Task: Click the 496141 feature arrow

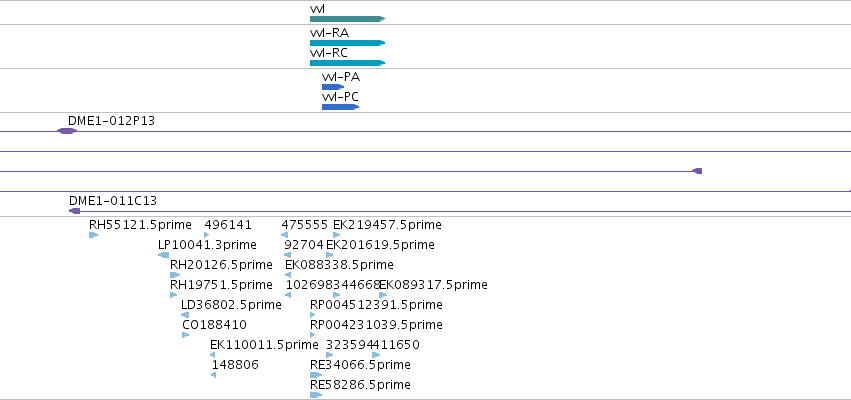Action: point(207,235)
